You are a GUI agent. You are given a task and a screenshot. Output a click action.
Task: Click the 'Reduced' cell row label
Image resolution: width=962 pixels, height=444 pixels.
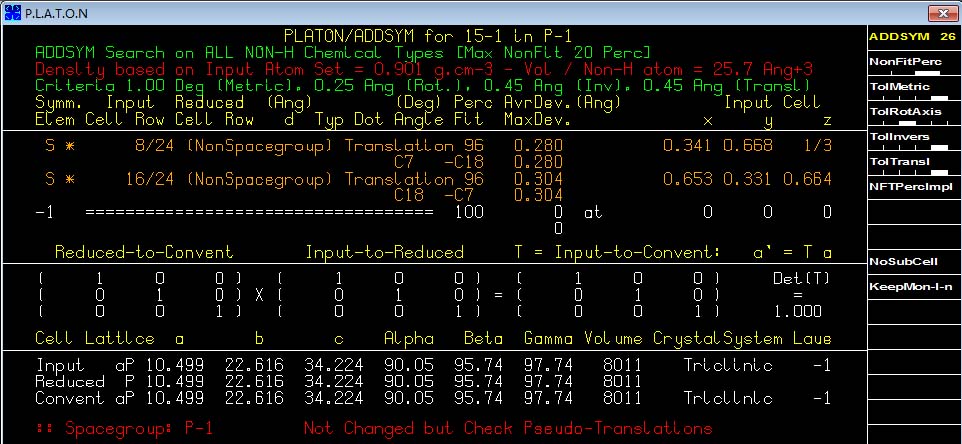69,382
